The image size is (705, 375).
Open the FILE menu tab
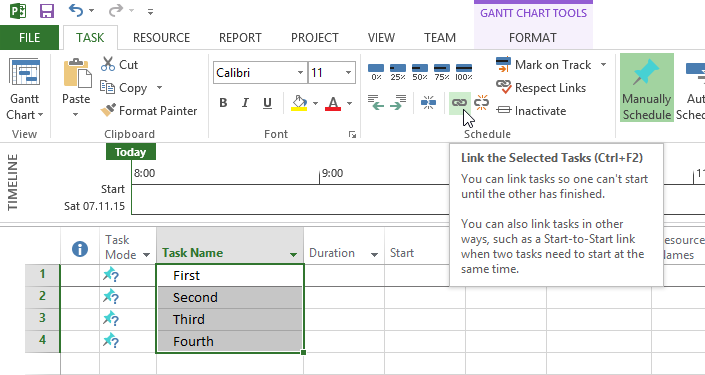coord(30,38)
